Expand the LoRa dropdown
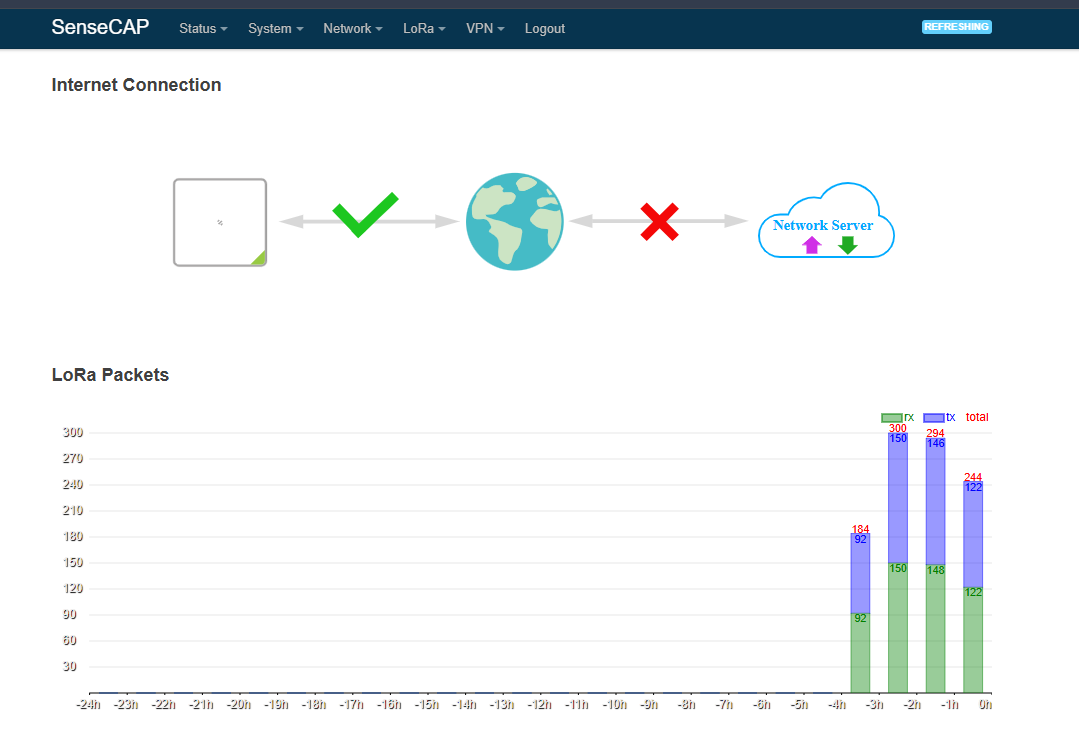This screenshot has width=1079, height=748. [x=424, y=28]
